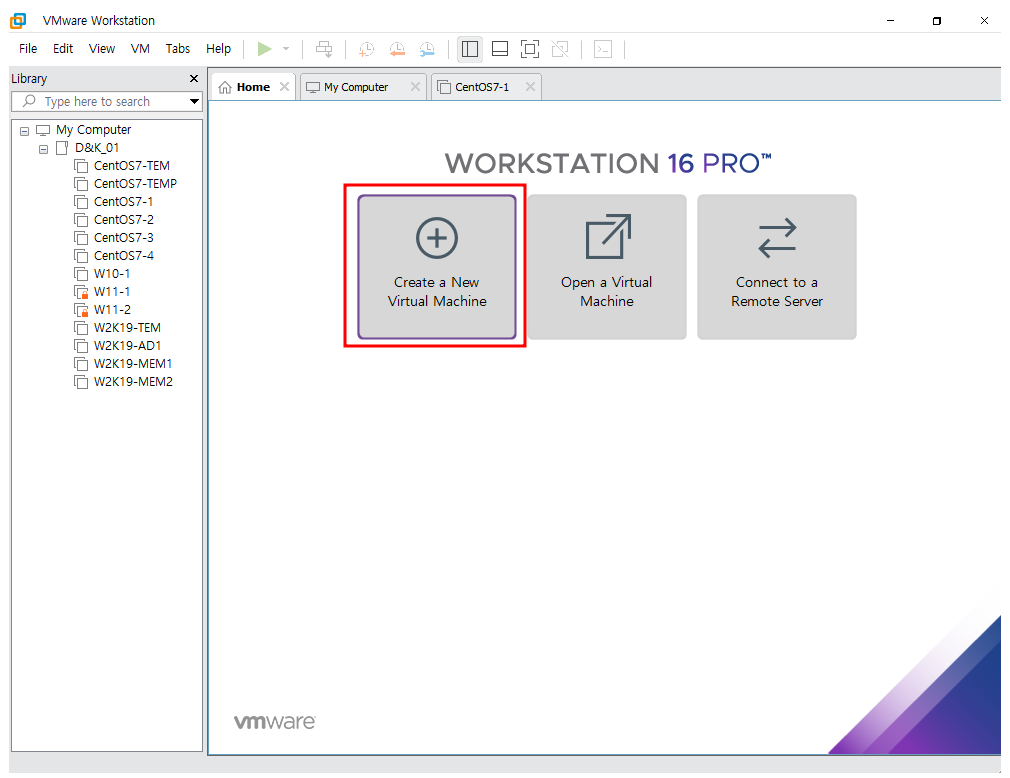Open the power options dropdown arrow

pyautogui.click(x=286, y=49)
